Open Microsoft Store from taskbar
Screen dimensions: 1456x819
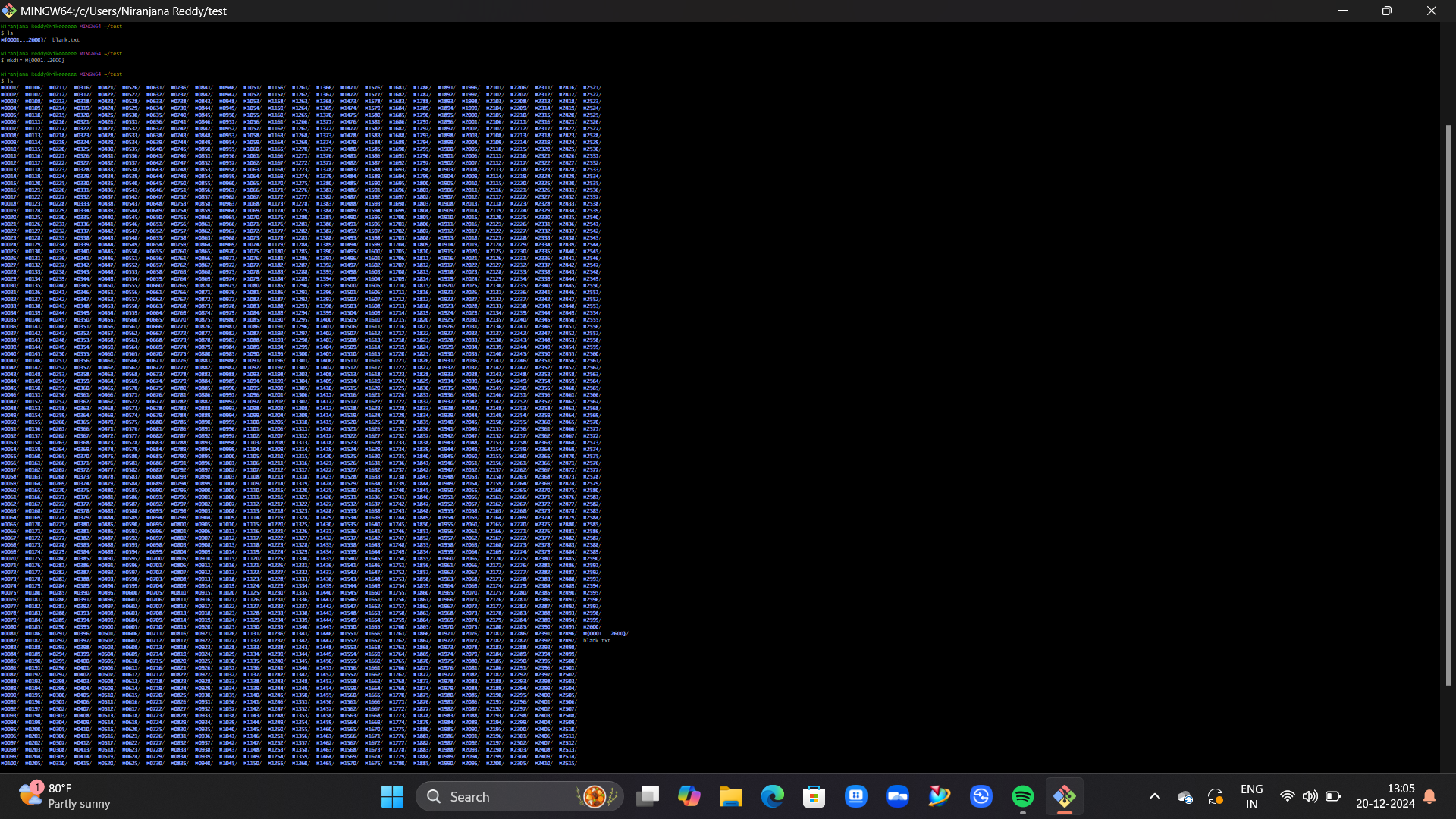[814, 796]
